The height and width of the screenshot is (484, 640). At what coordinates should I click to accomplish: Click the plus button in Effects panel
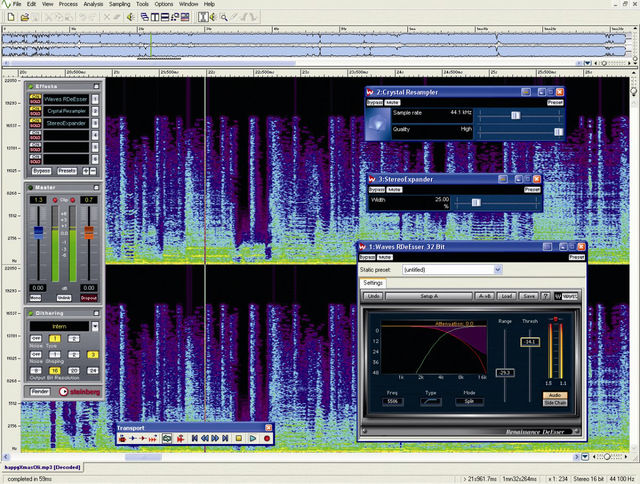coord(86,171)
